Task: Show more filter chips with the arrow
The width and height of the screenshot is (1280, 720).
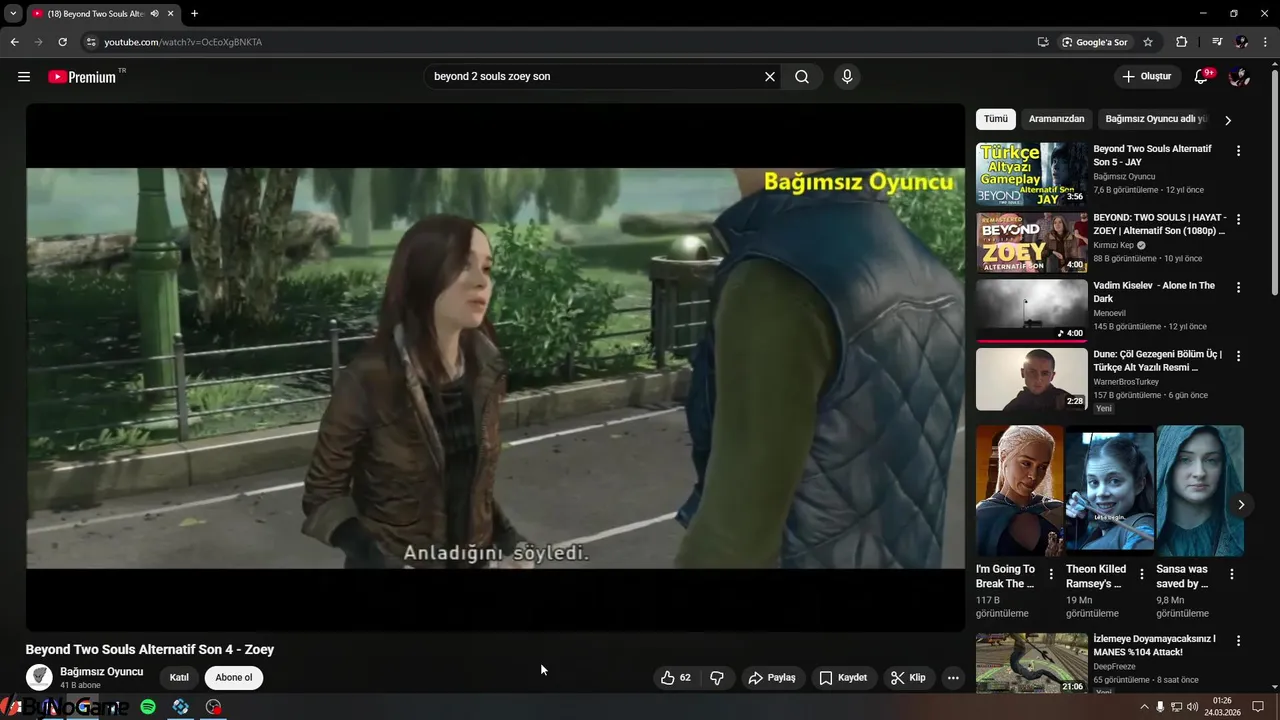Action: [1228, 120]
